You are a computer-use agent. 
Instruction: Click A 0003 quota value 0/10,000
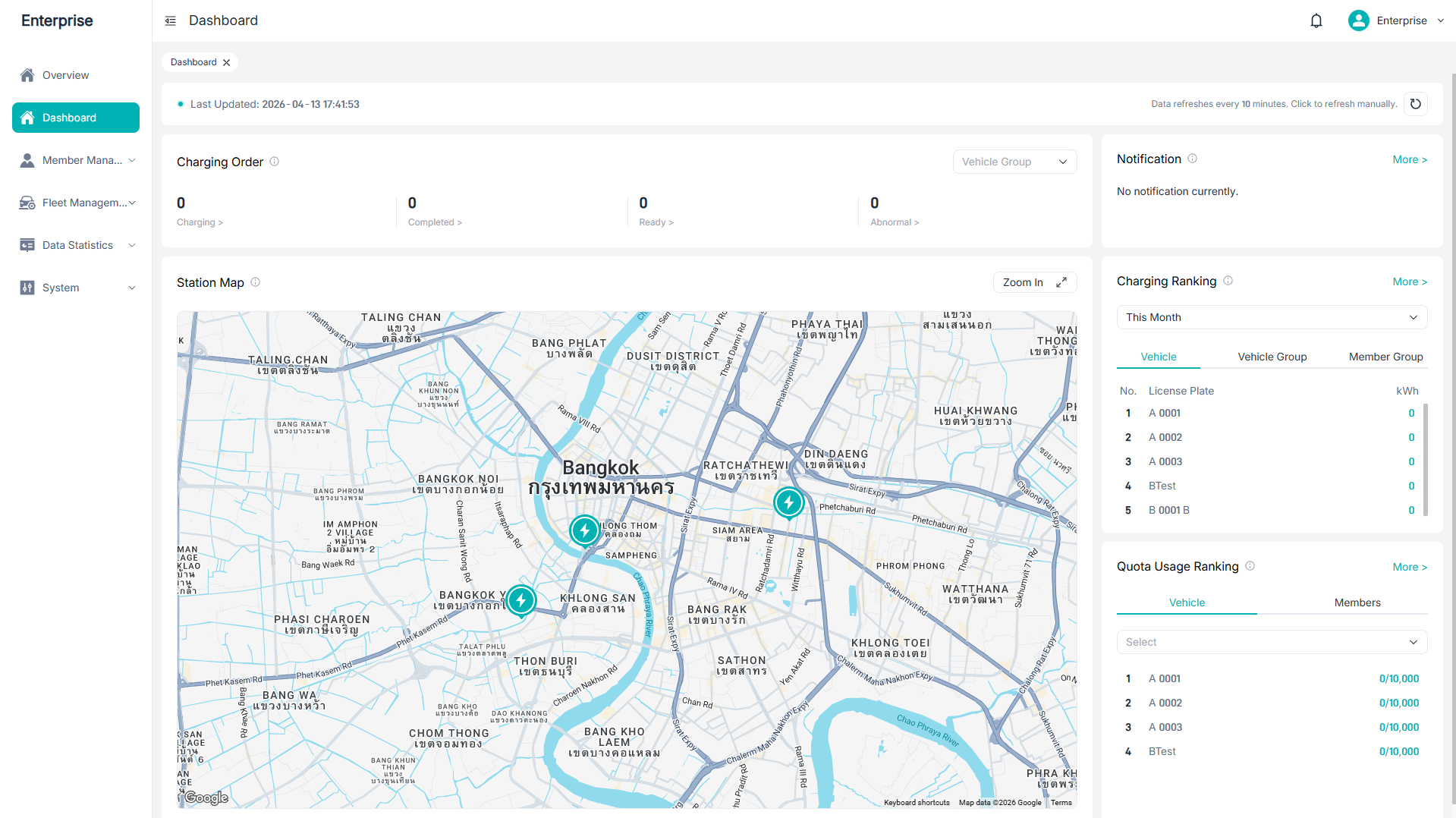point(1399,727)
